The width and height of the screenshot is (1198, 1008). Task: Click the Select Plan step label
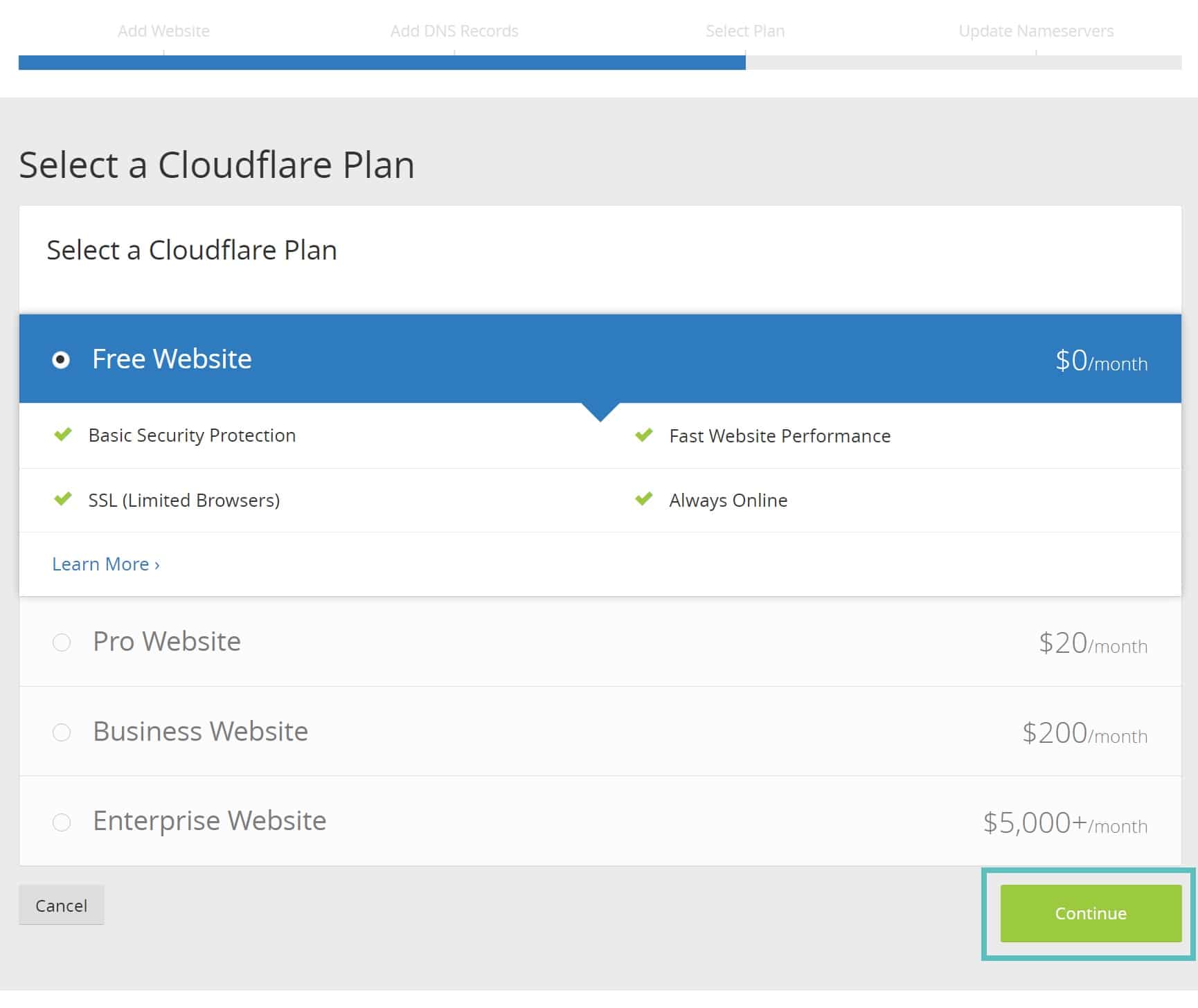click(x=744, y=30)
